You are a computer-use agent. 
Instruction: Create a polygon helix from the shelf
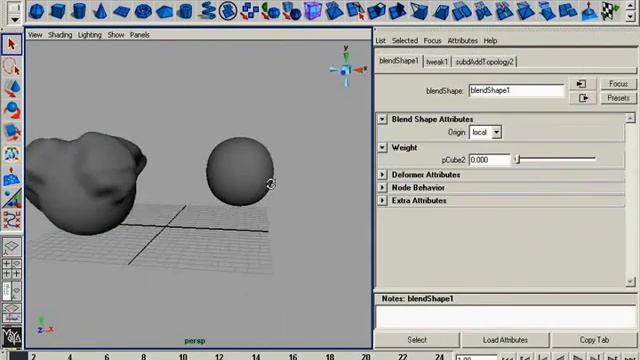[x=207, y=11]
